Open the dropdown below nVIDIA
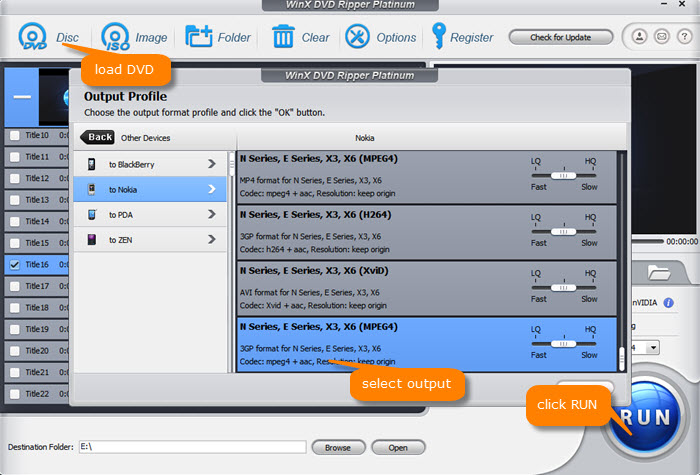This screenshot has width=700, height=475. (x=653, y=347)
